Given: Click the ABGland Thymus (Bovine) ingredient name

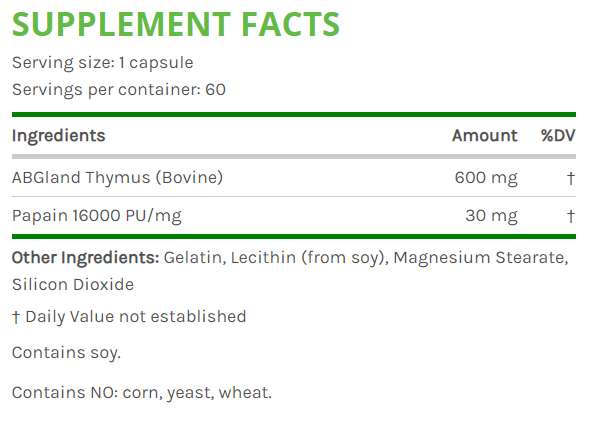Looking at the screenshot, I should (x=117, y=178).
